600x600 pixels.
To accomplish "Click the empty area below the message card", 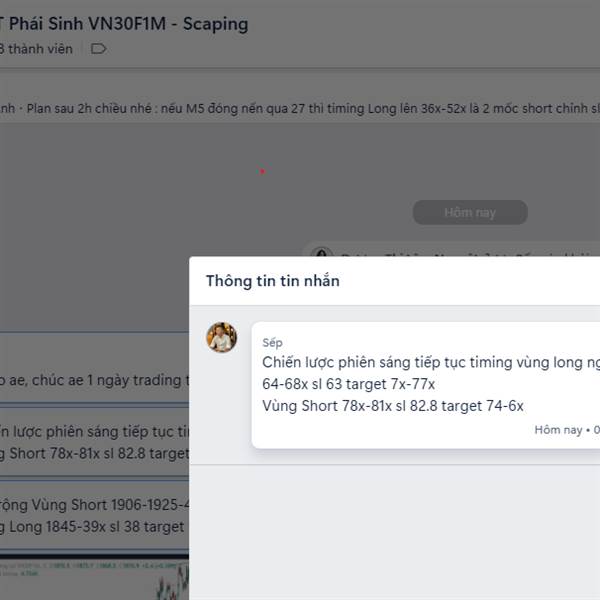I will [395, 532].
